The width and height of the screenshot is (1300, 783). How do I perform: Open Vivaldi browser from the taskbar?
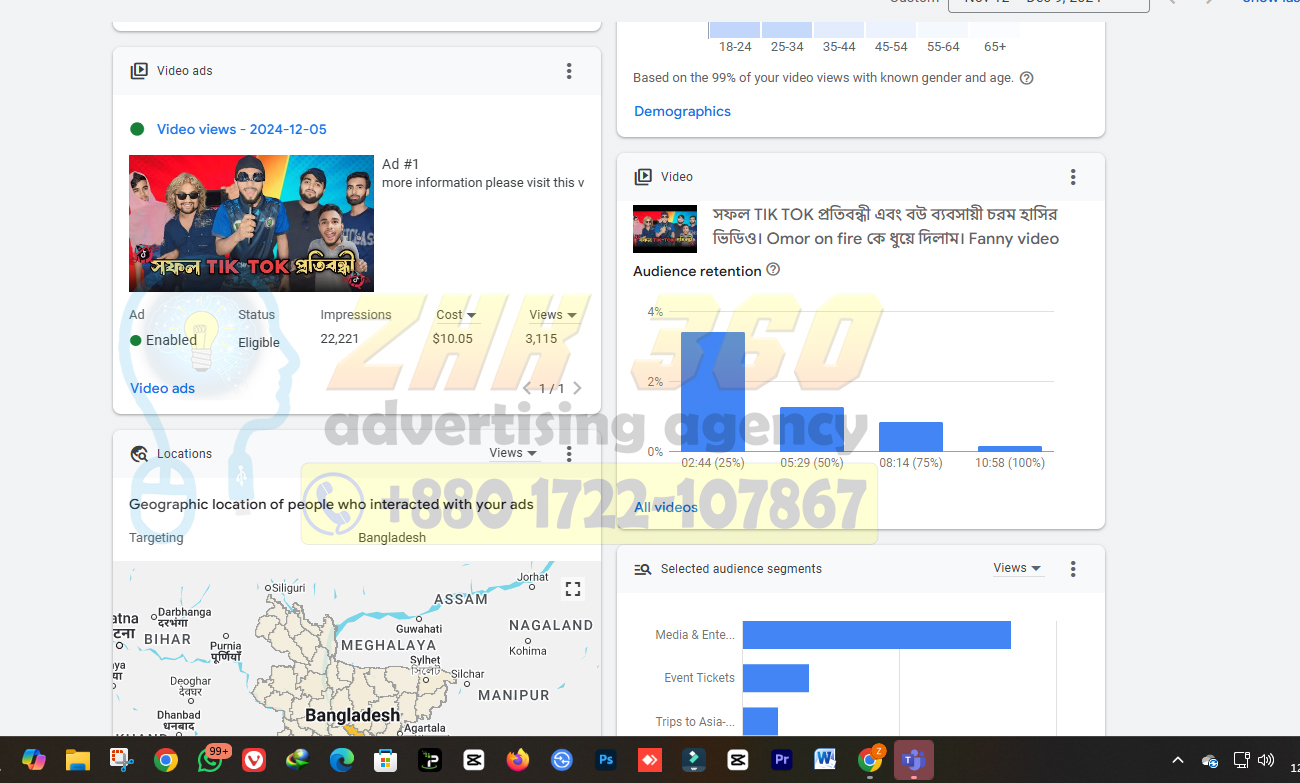(x=254, y=760)
